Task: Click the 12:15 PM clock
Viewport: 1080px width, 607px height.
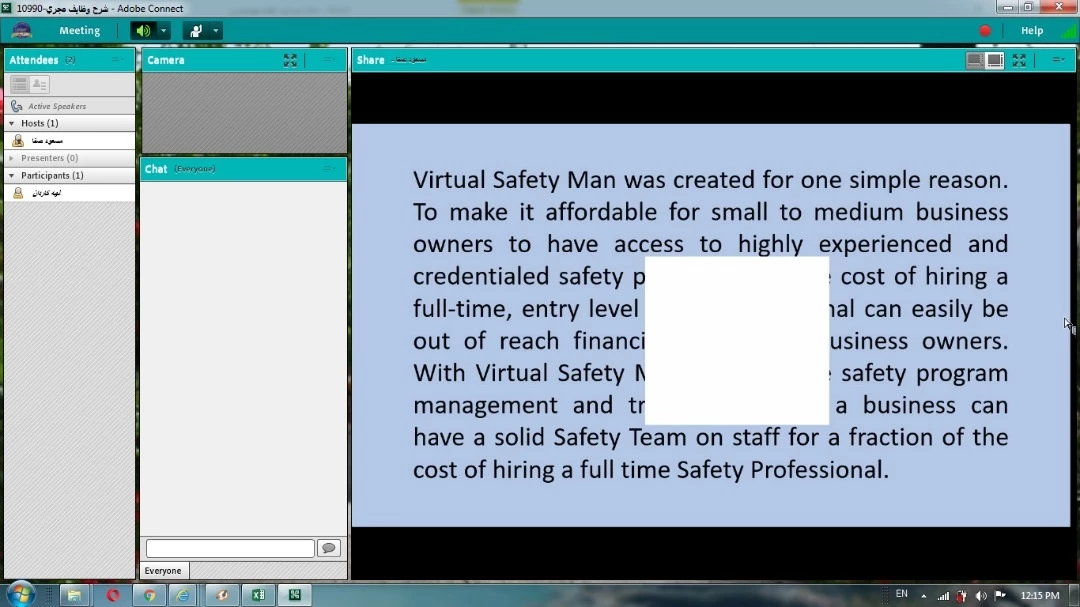Action: tap(1040, 595)
